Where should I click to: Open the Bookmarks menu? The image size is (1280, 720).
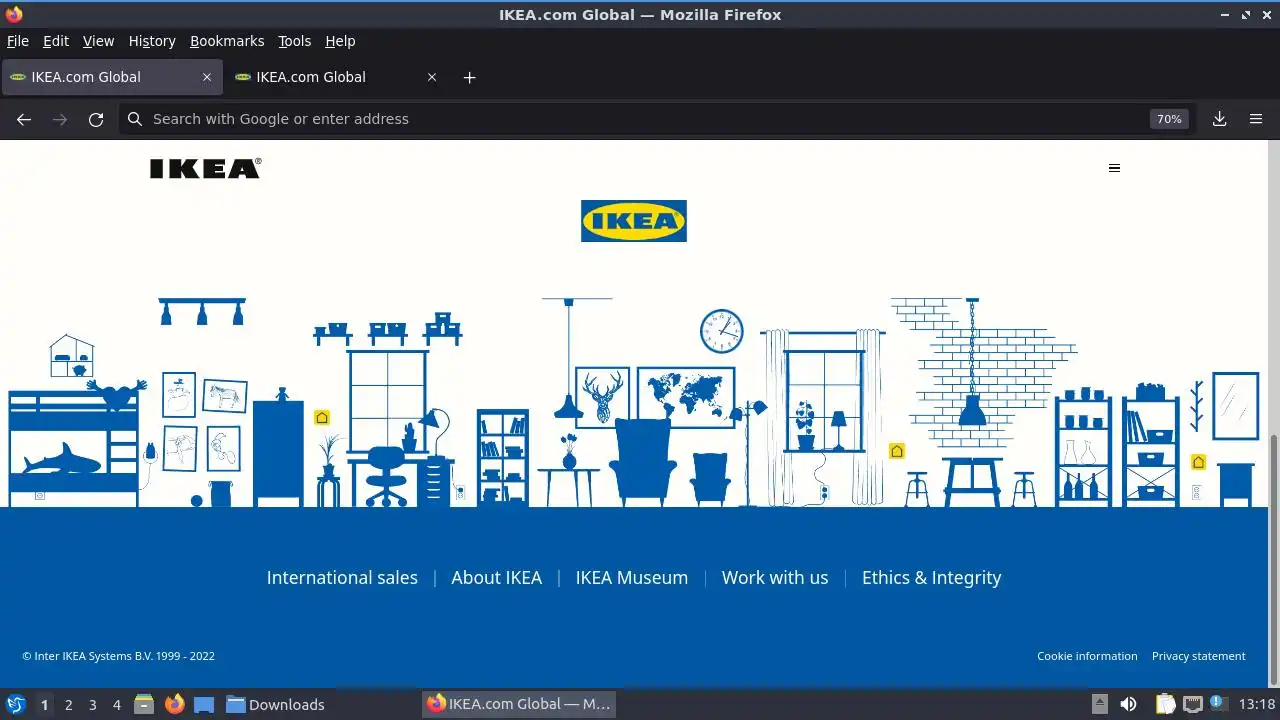[x=227, y=41]
